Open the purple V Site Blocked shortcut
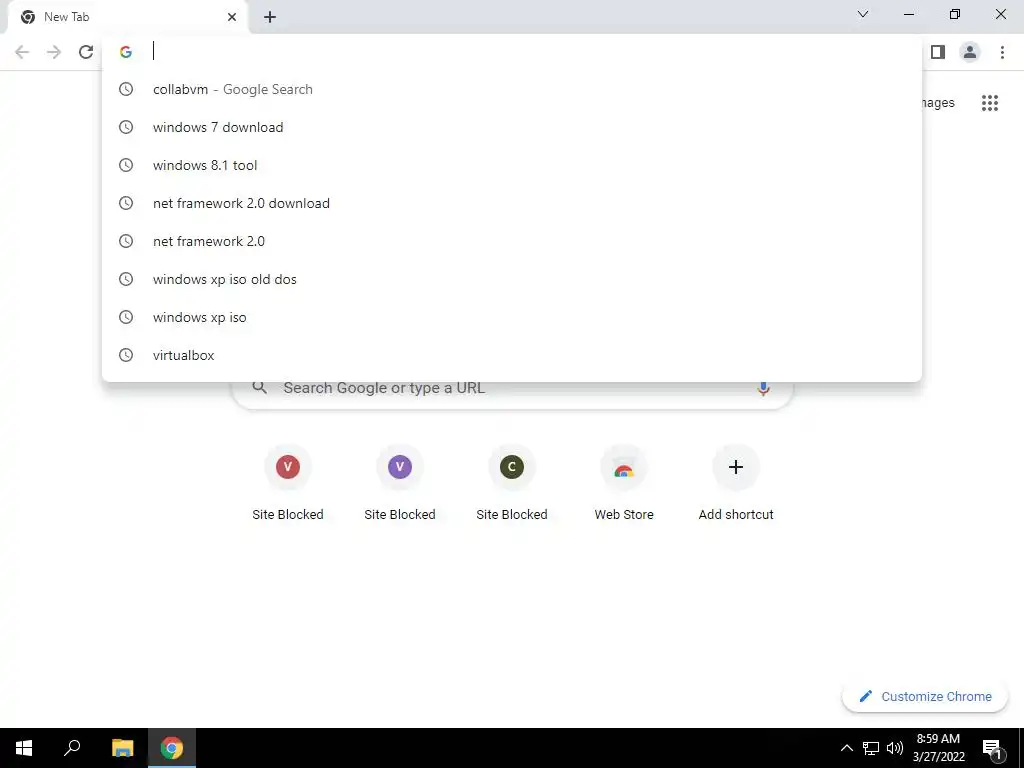 coord(400,482)
